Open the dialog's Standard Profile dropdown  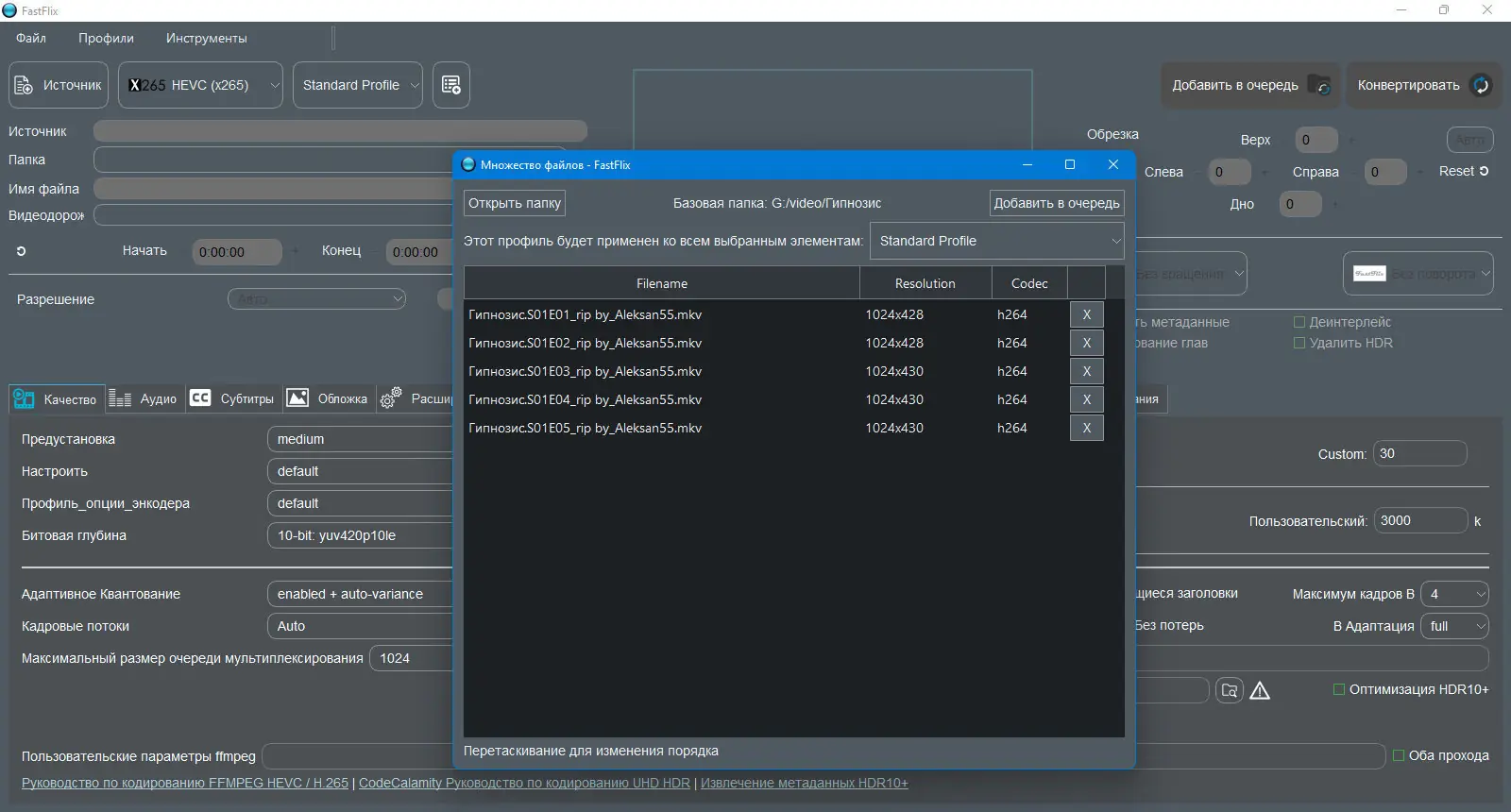pos(997,241)
